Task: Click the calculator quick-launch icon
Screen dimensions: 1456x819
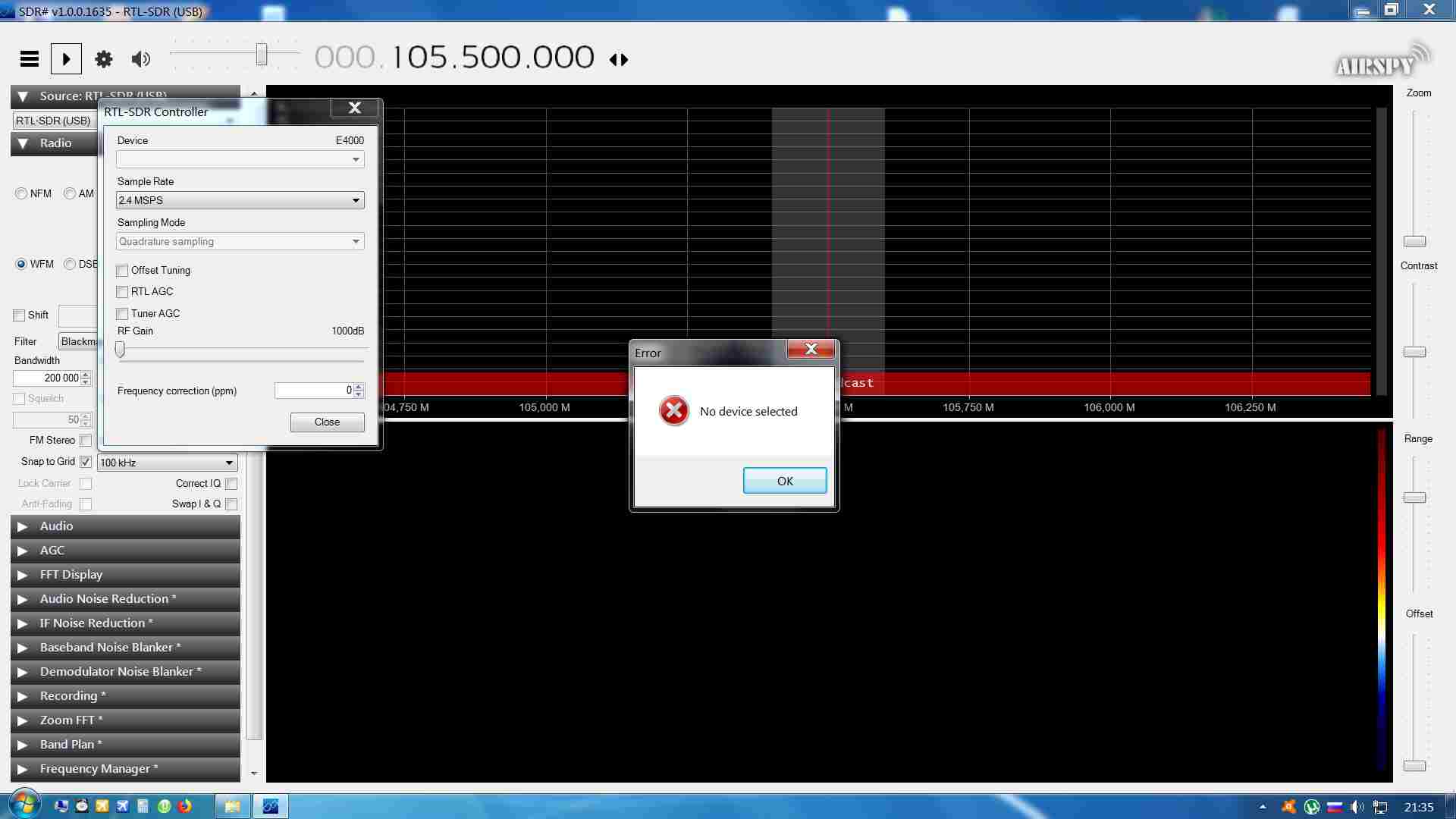Action: pos(143,806)
